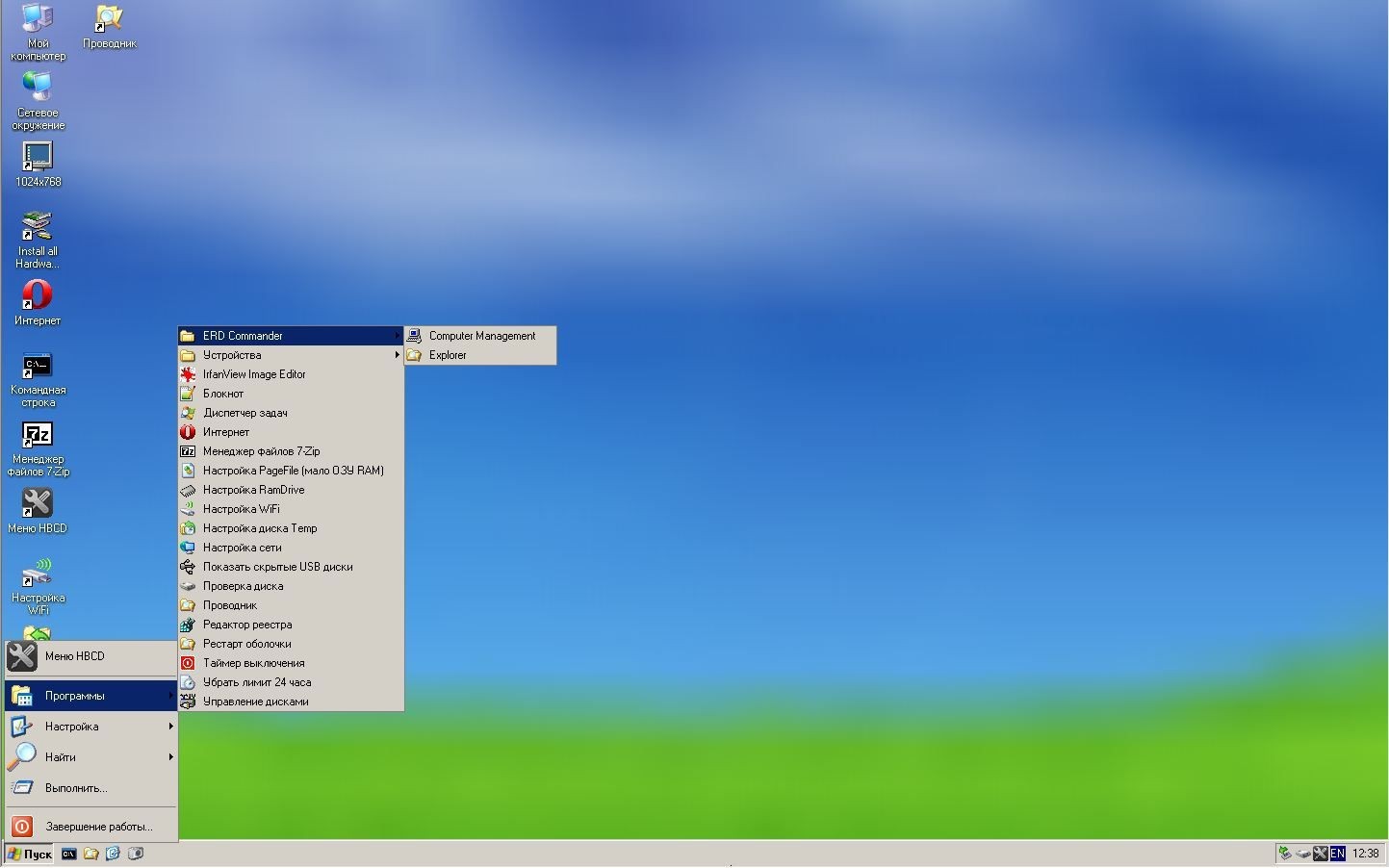Expand the Настройка start menu submenu
The image size is (1389, 868).
tap(91, 727)
